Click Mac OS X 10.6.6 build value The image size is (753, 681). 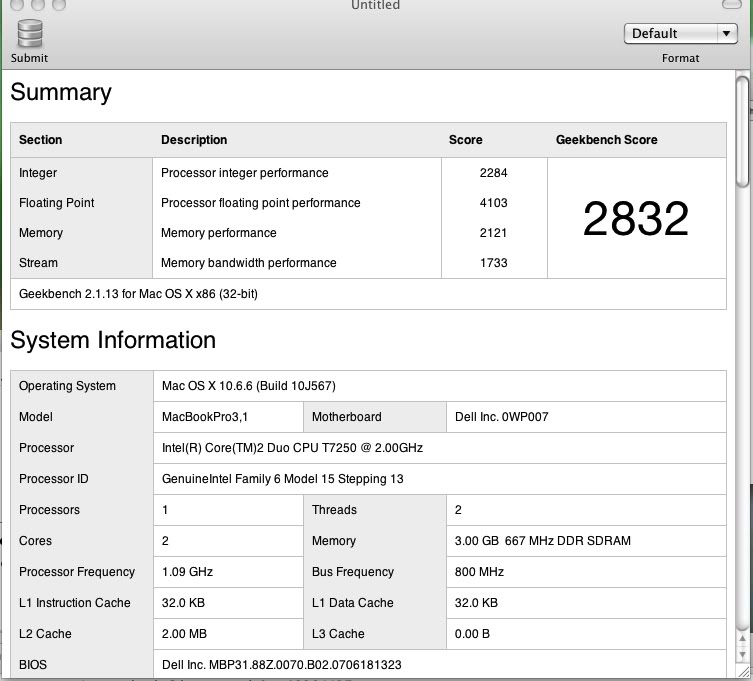(x=248, y=386)
